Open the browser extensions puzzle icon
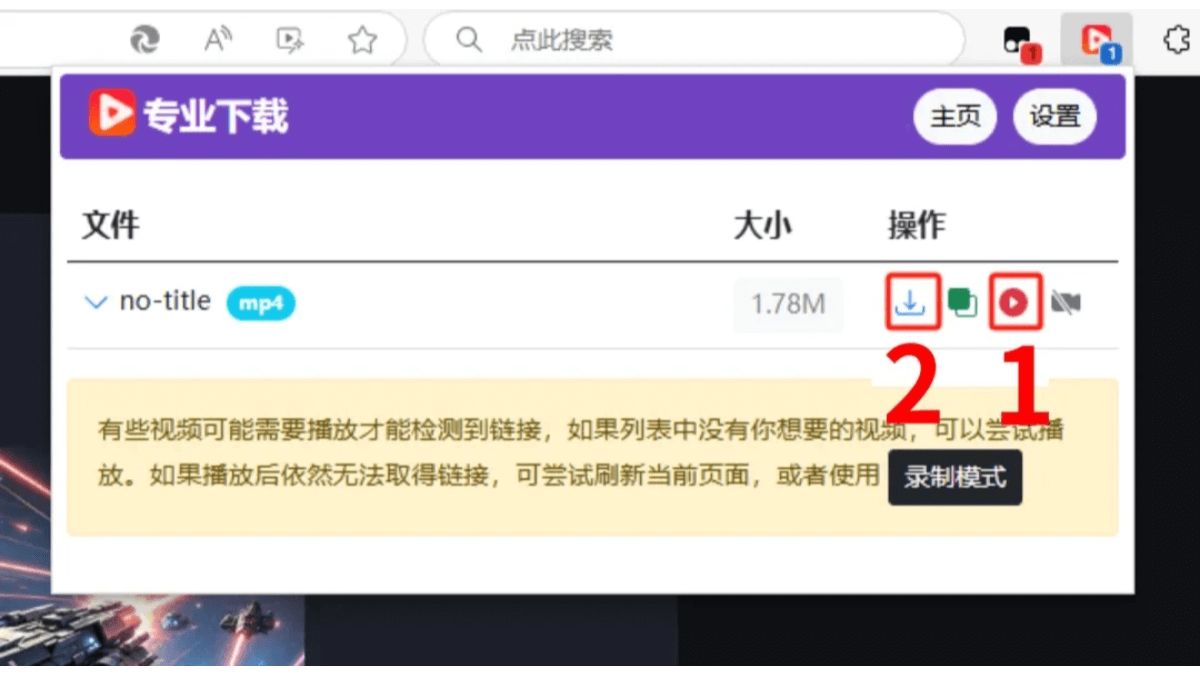 coord(1176,40)
